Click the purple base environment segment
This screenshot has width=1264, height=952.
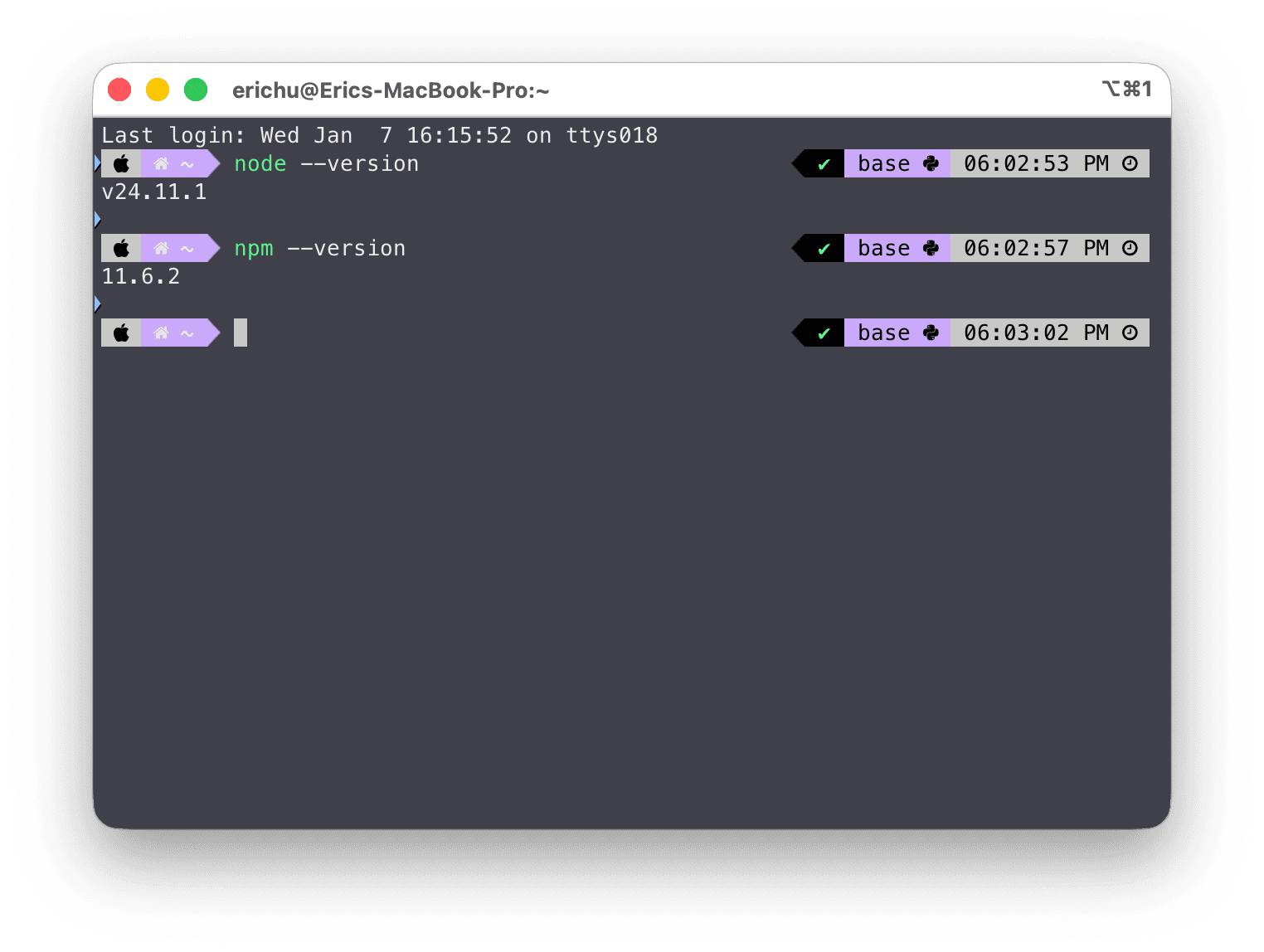(x=884, y=163)
